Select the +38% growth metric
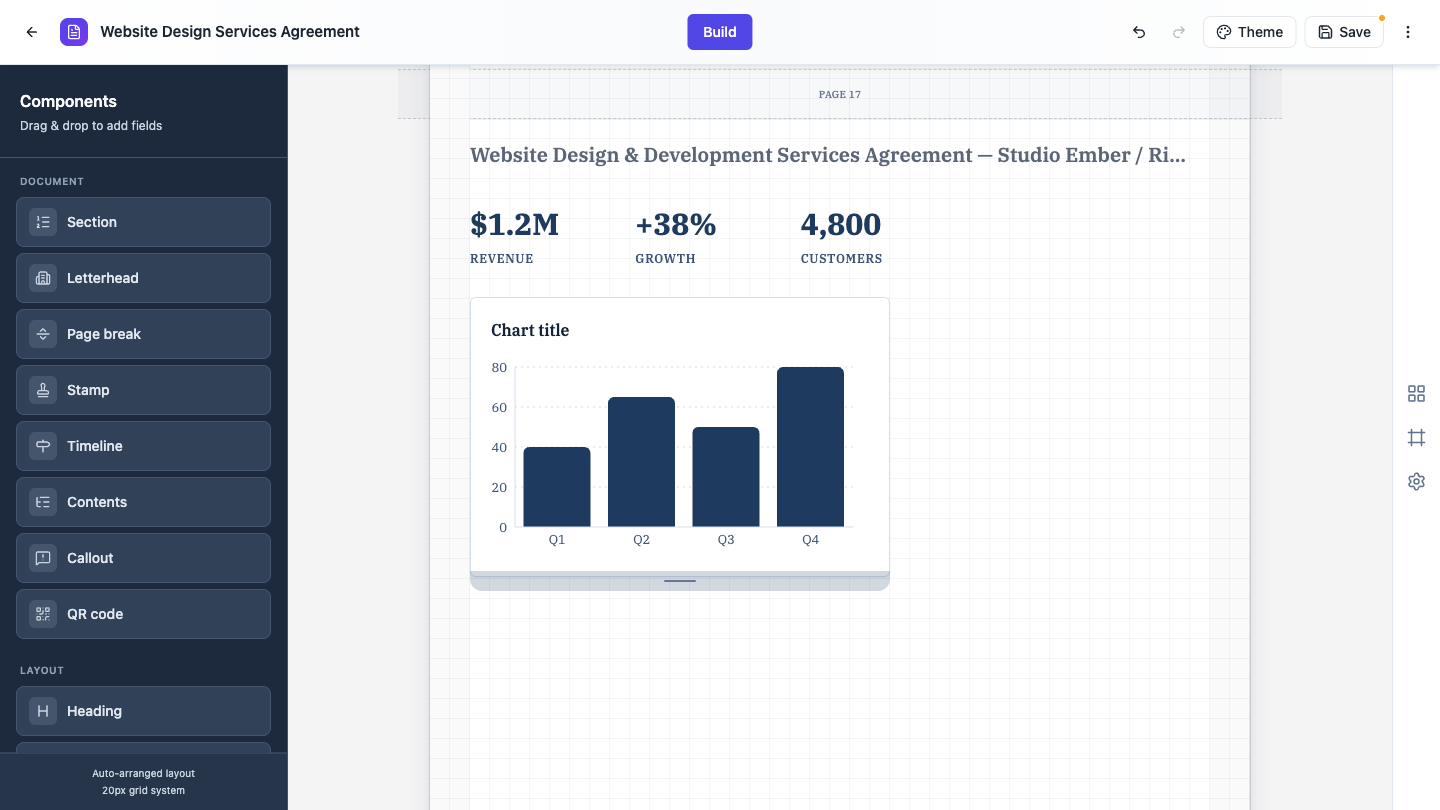The height and width of the screenshot is (810, 1440). point(676,225)
